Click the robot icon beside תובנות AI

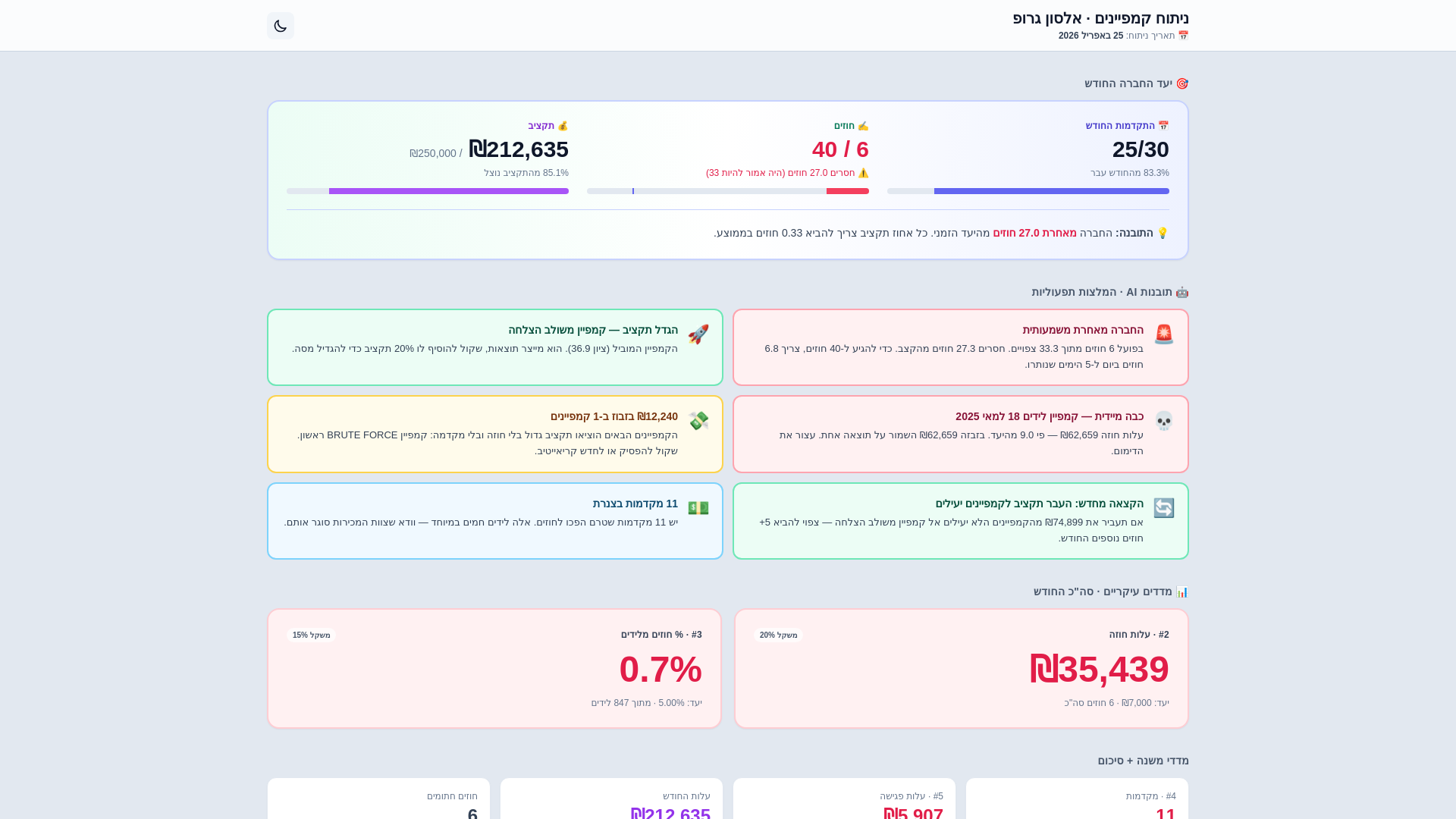1182,292
